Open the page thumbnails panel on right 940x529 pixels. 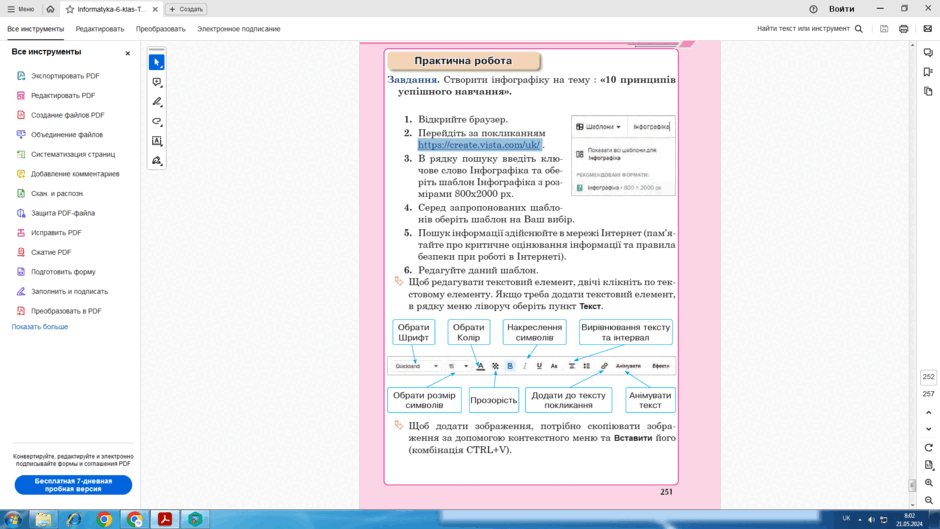pos(928,92)
